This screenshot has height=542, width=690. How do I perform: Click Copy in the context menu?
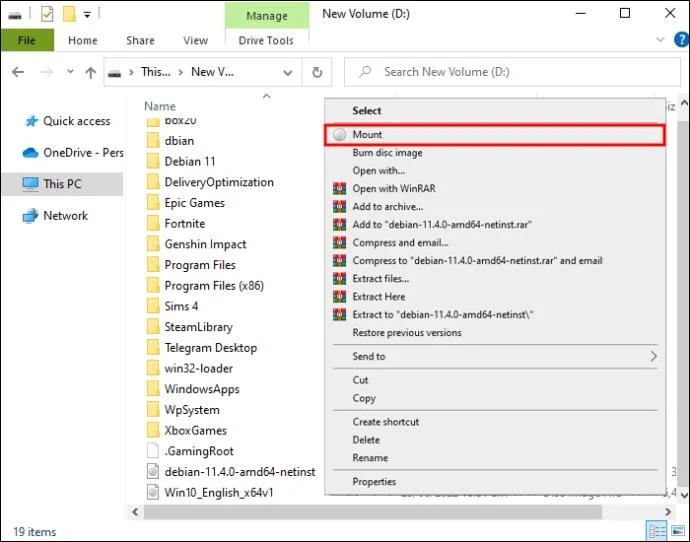[x=495, y=398]
